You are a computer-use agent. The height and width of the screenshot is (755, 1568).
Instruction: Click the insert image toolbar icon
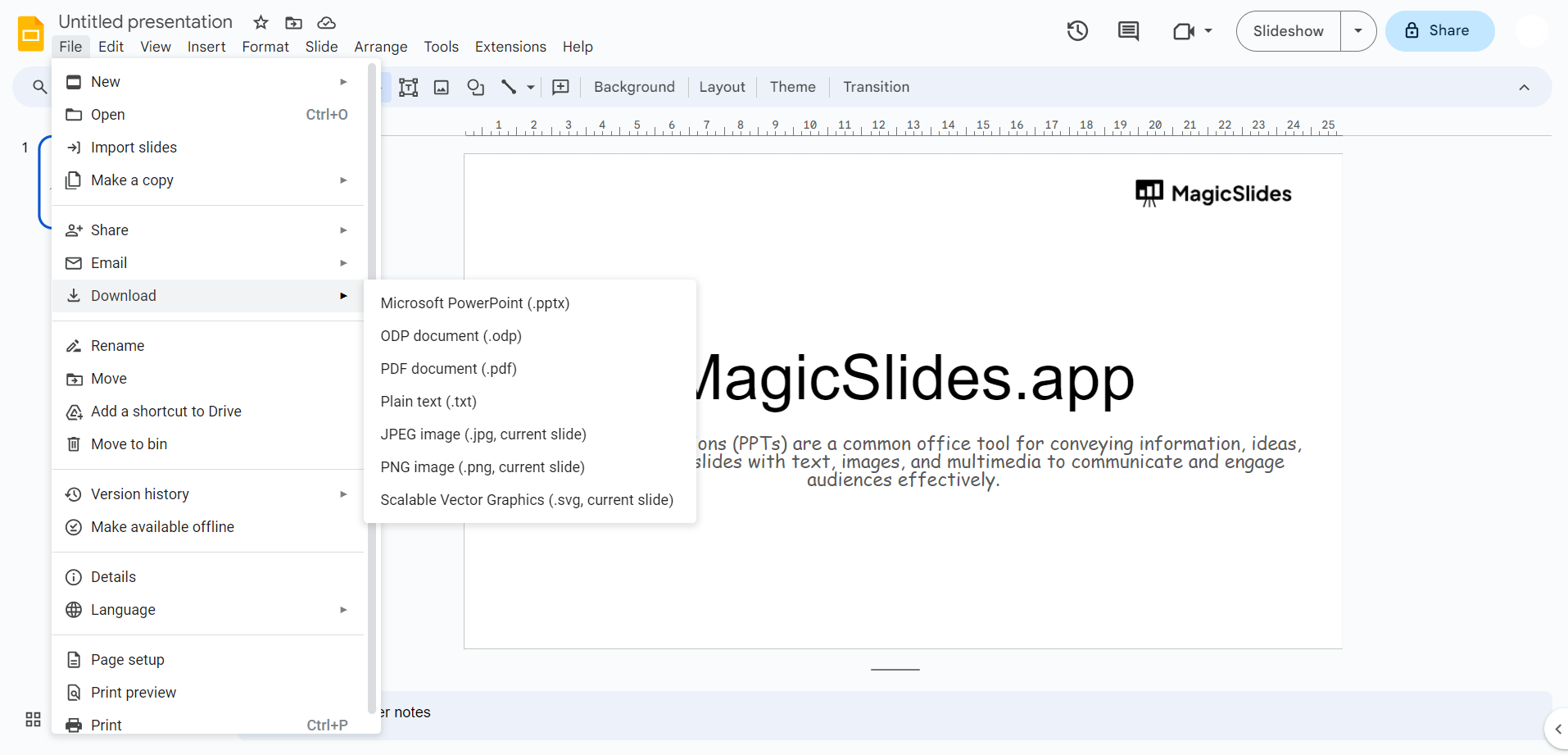442,87
